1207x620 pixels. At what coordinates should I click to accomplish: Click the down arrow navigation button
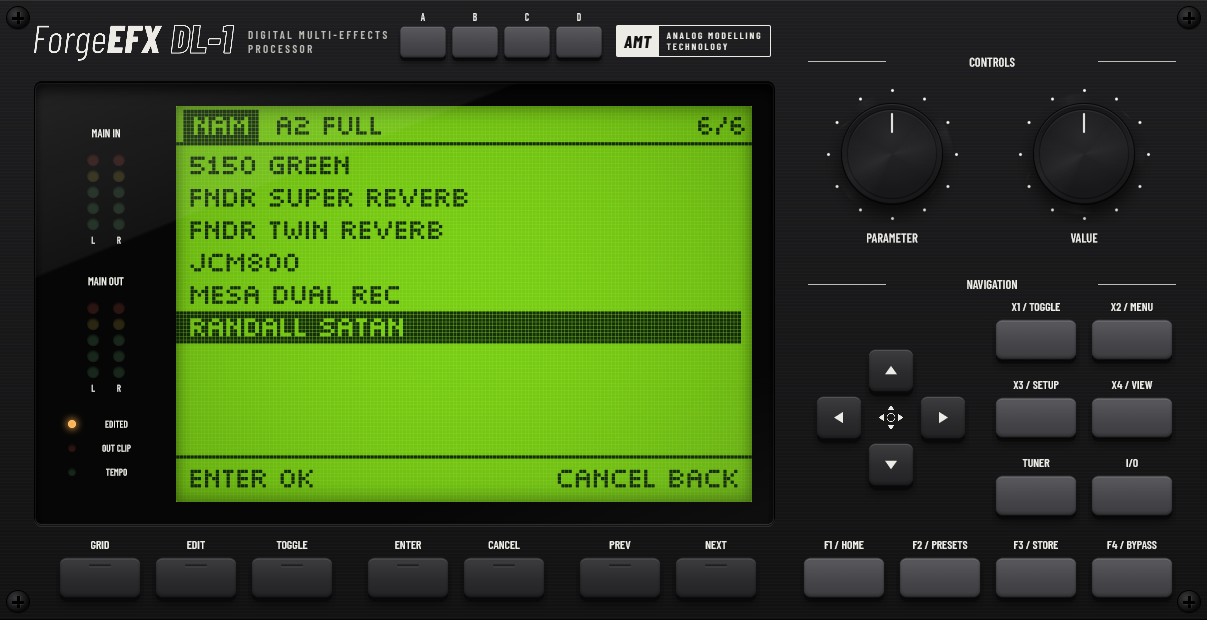[x=891, y=464]
